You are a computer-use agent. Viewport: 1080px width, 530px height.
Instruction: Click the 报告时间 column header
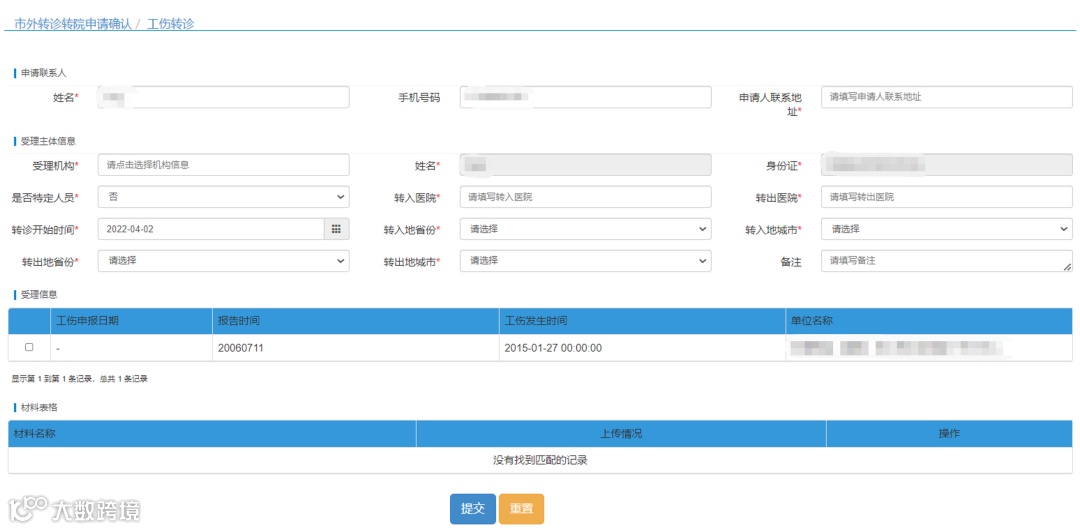point(355,321)
